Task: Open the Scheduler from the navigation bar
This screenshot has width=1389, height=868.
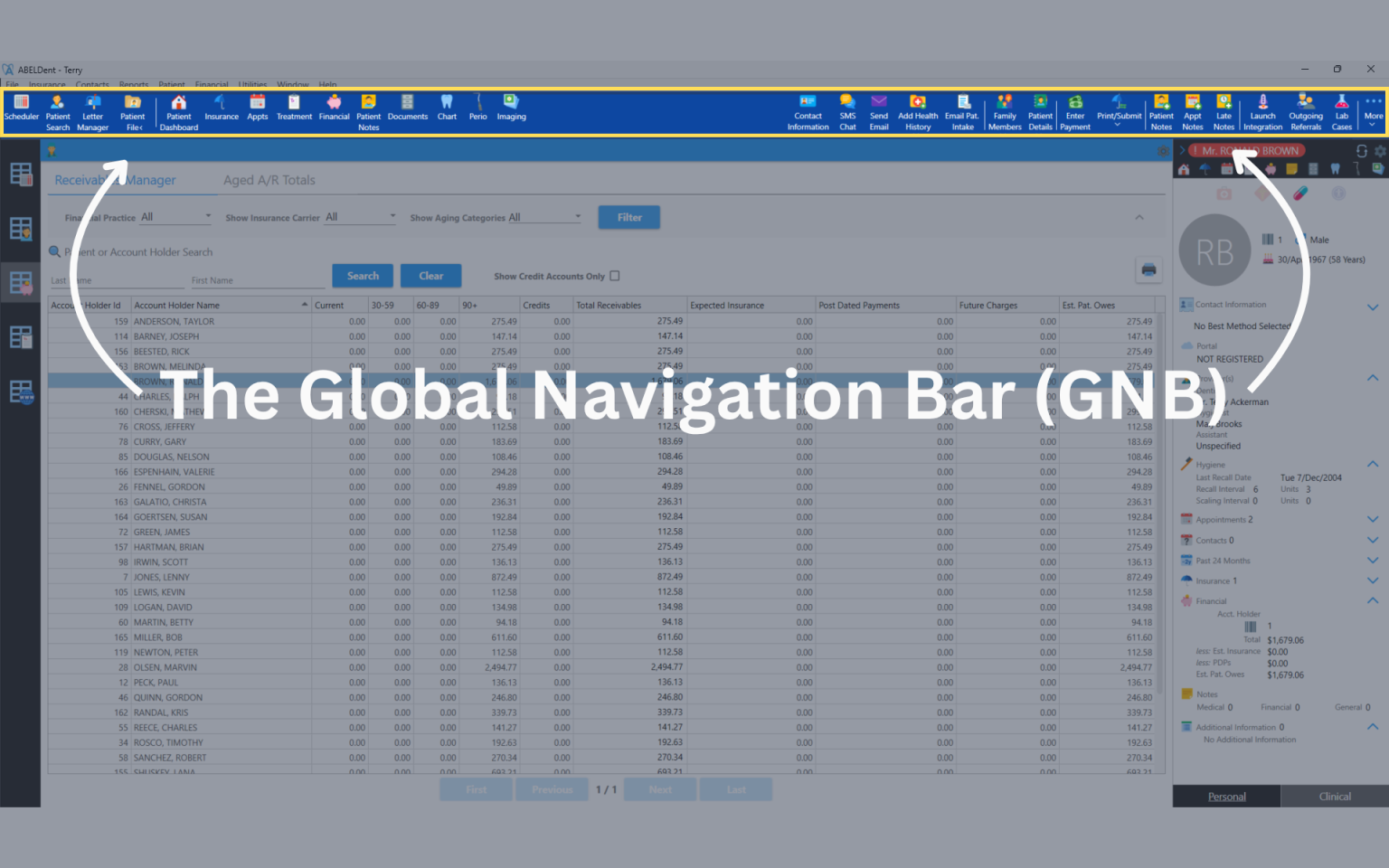Action: click(x=21, y=108)
